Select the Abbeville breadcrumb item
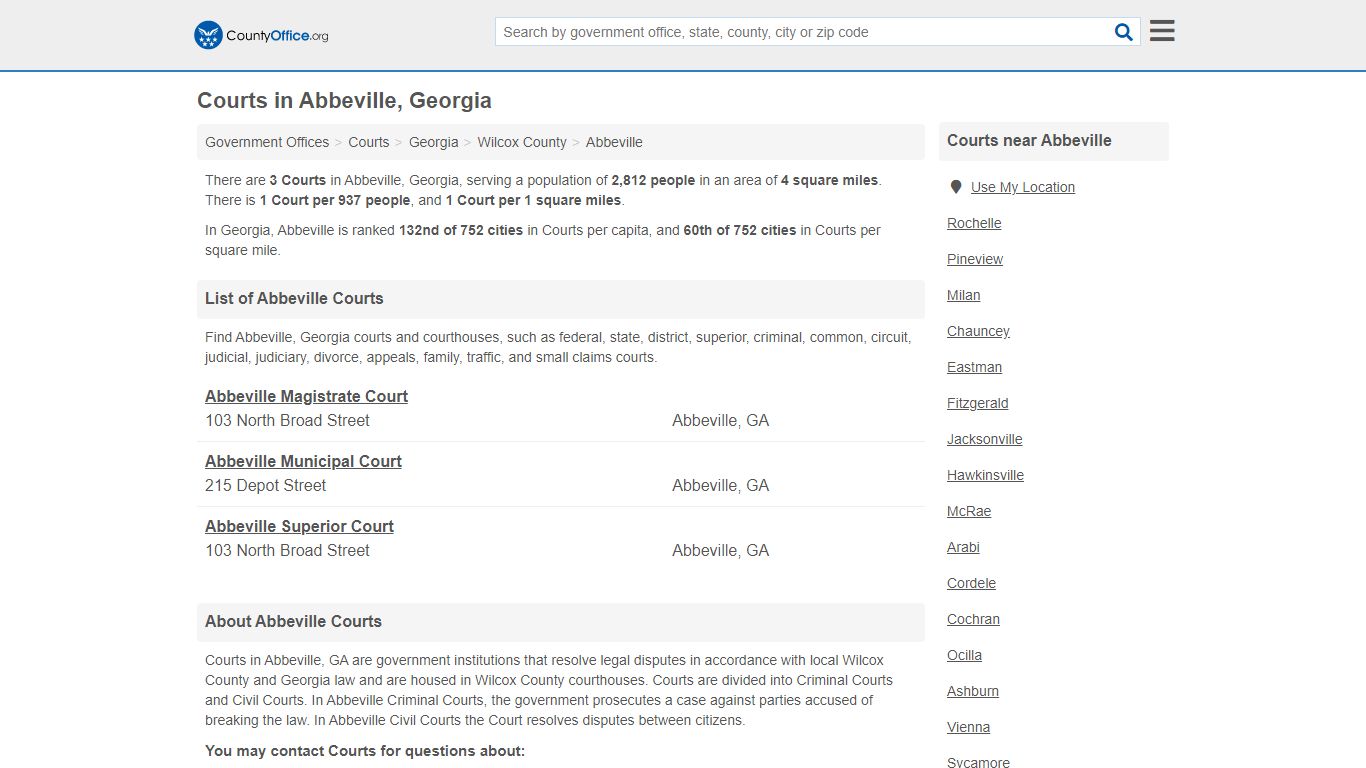 click(614, 142)
